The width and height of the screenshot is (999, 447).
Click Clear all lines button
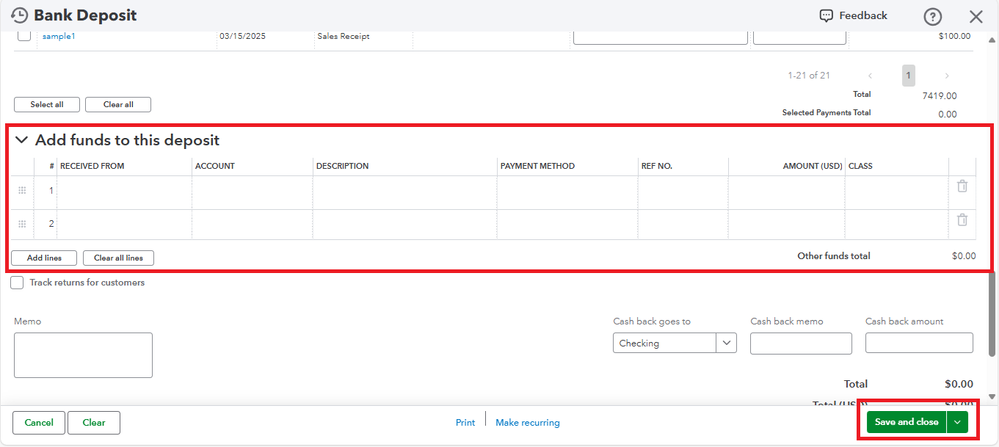point(119,258)
